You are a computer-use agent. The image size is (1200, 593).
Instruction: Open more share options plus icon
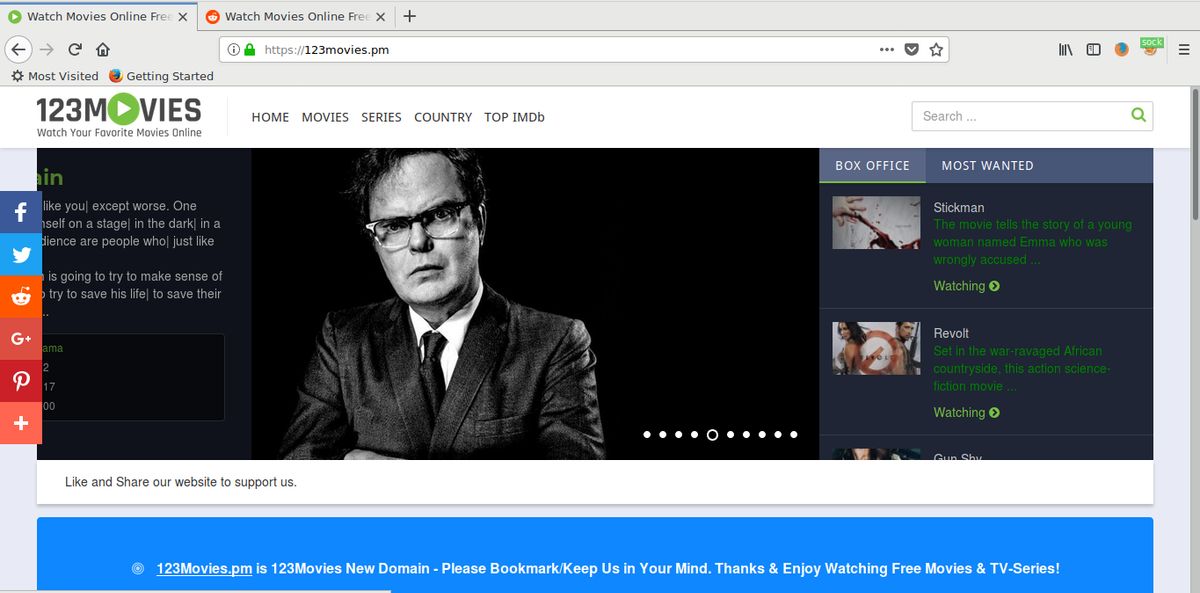point(21,423)
